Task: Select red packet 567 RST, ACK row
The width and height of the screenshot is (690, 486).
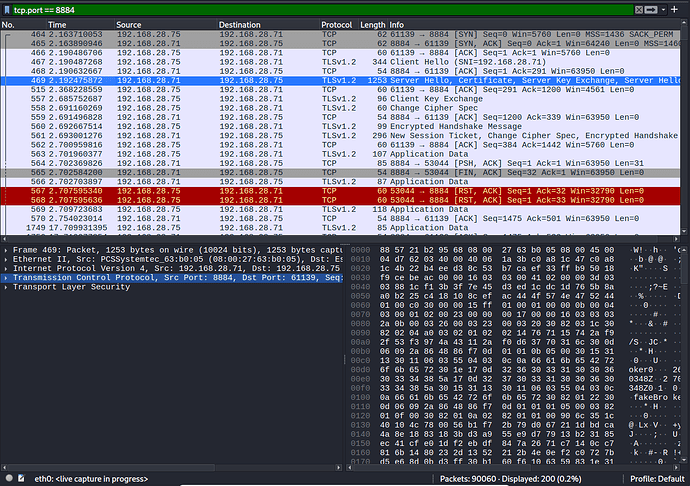Action: [340, 191]
